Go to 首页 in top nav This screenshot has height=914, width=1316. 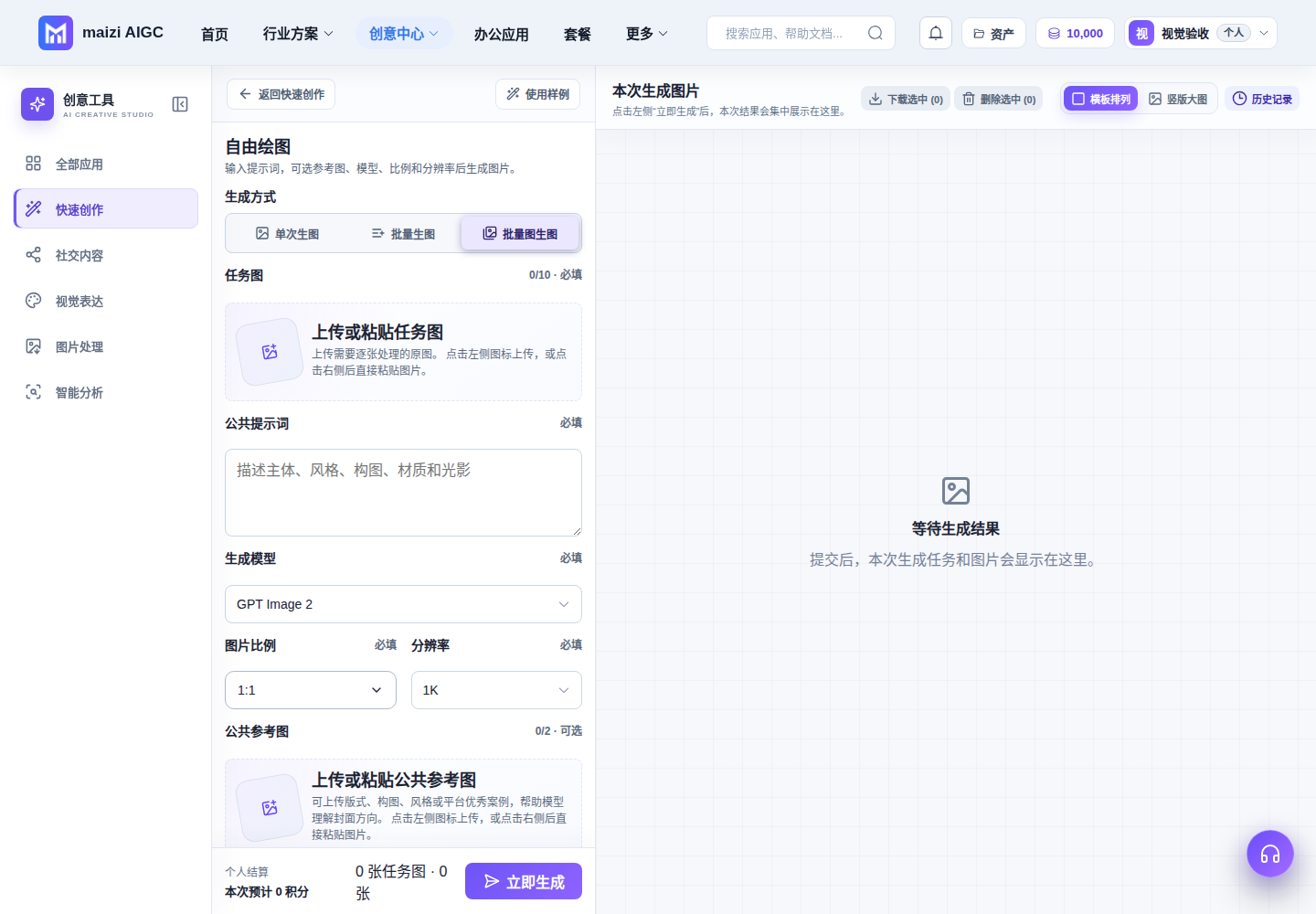click(215, 34)
